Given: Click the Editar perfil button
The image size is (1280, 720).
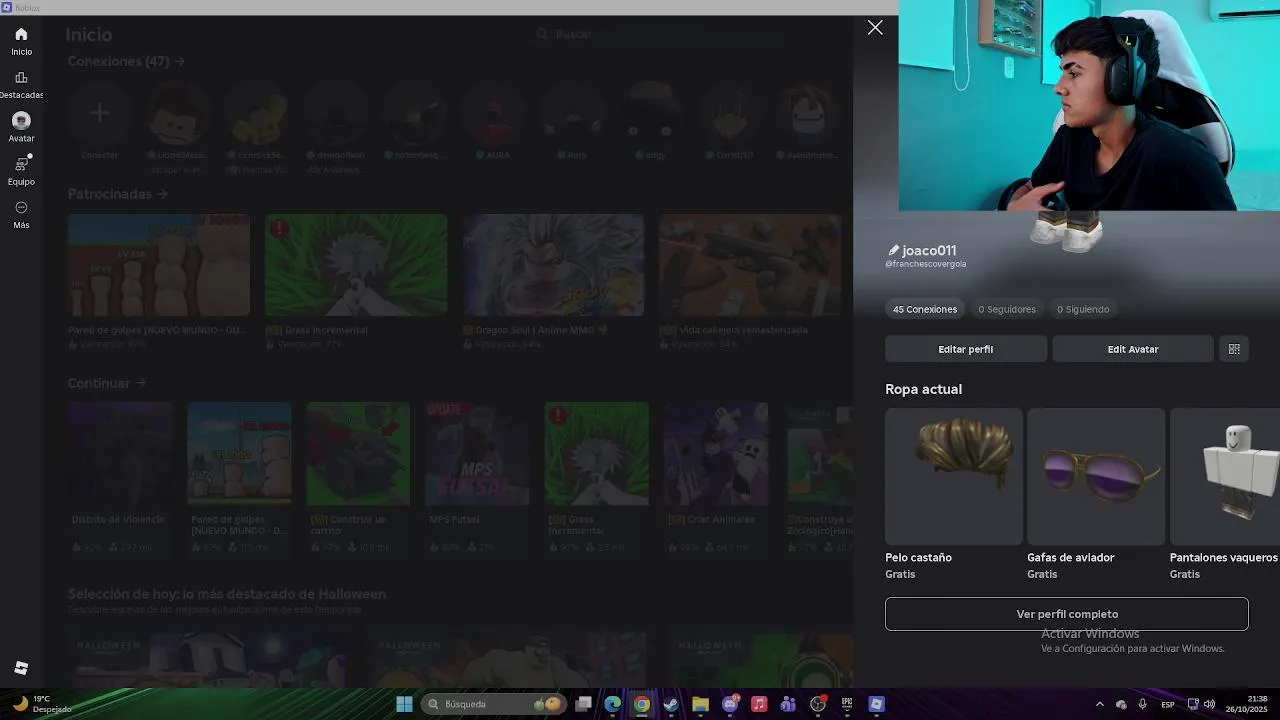Looking at the screenshot, I should (966, 349).
